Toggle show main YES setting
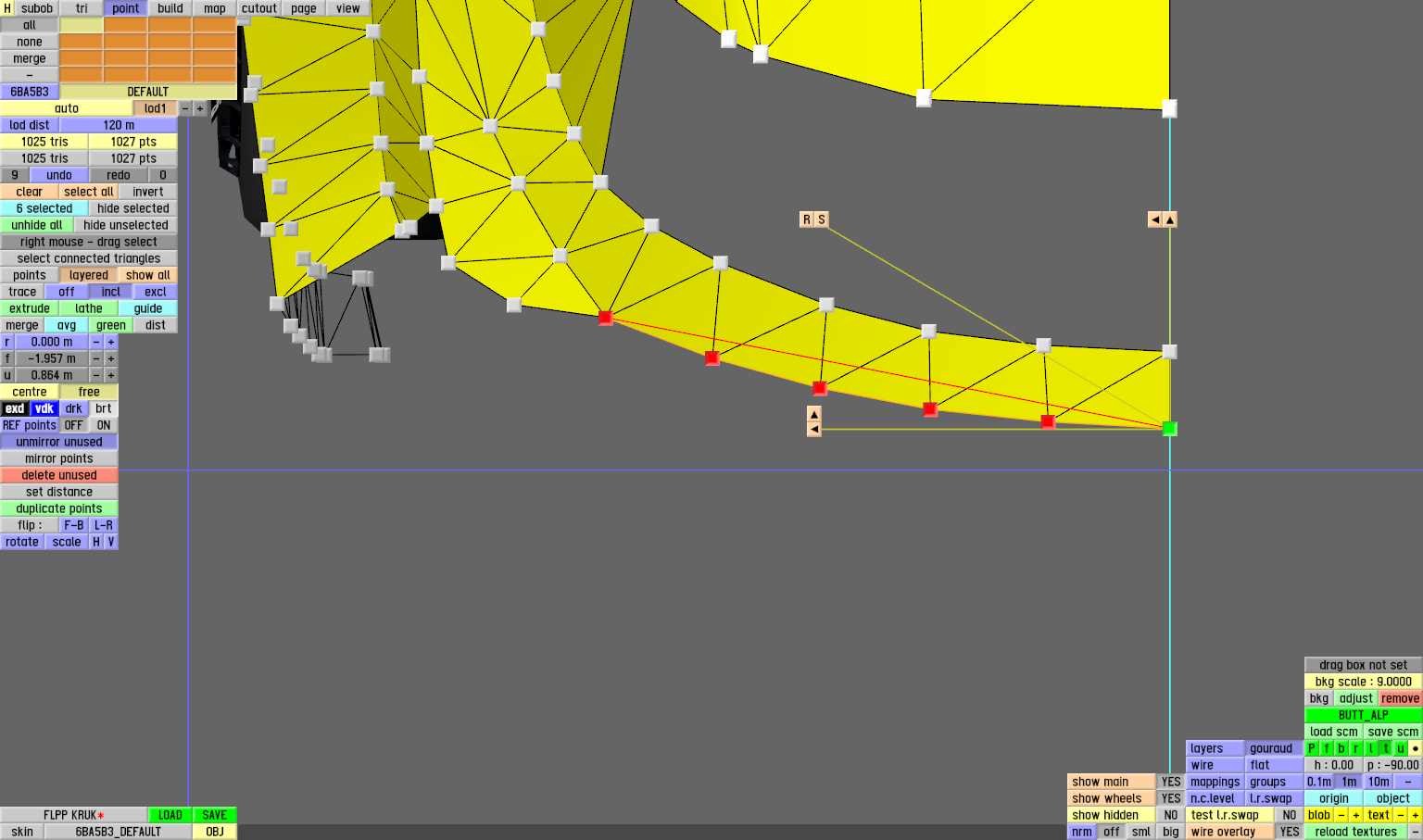The height and width of the screenshot is (840, 1423). [1171, 782]
